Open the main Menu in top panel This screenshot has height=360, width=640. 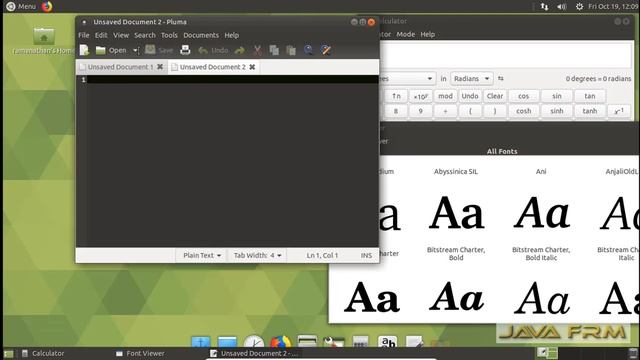(21, 7)
